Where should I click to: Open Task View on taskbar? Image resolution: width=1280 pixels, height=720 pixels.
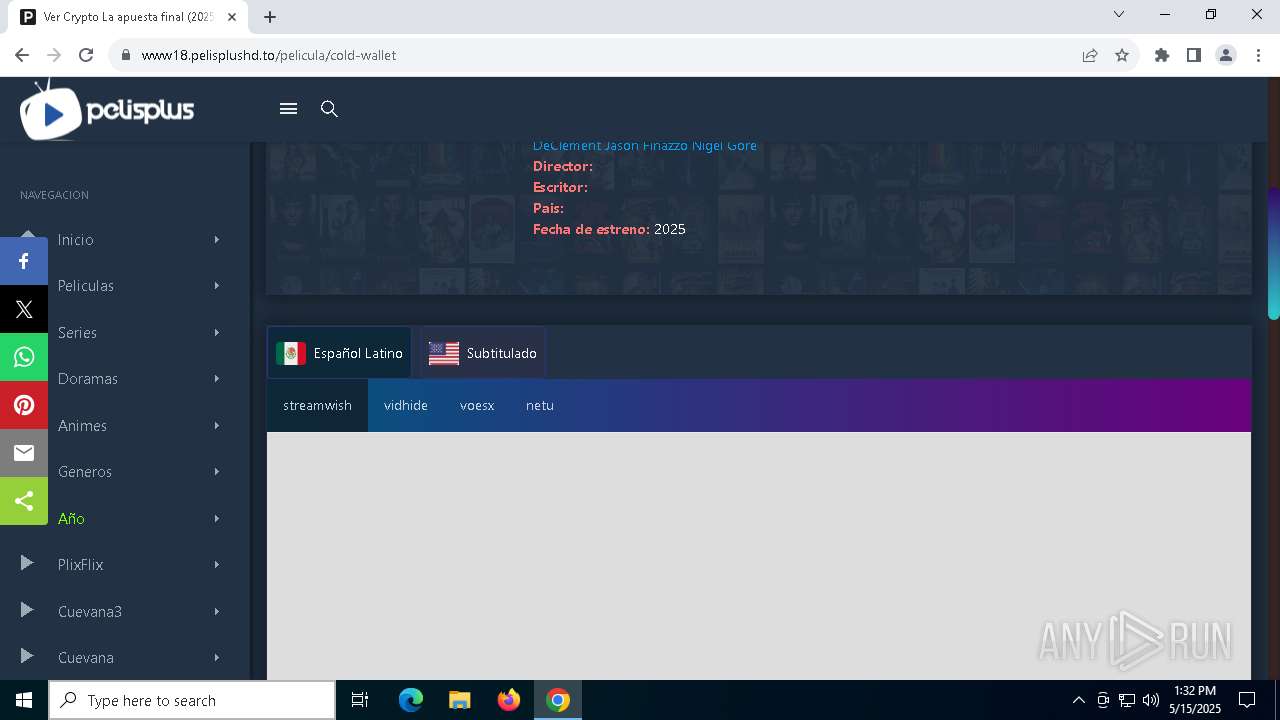(360, 700)
